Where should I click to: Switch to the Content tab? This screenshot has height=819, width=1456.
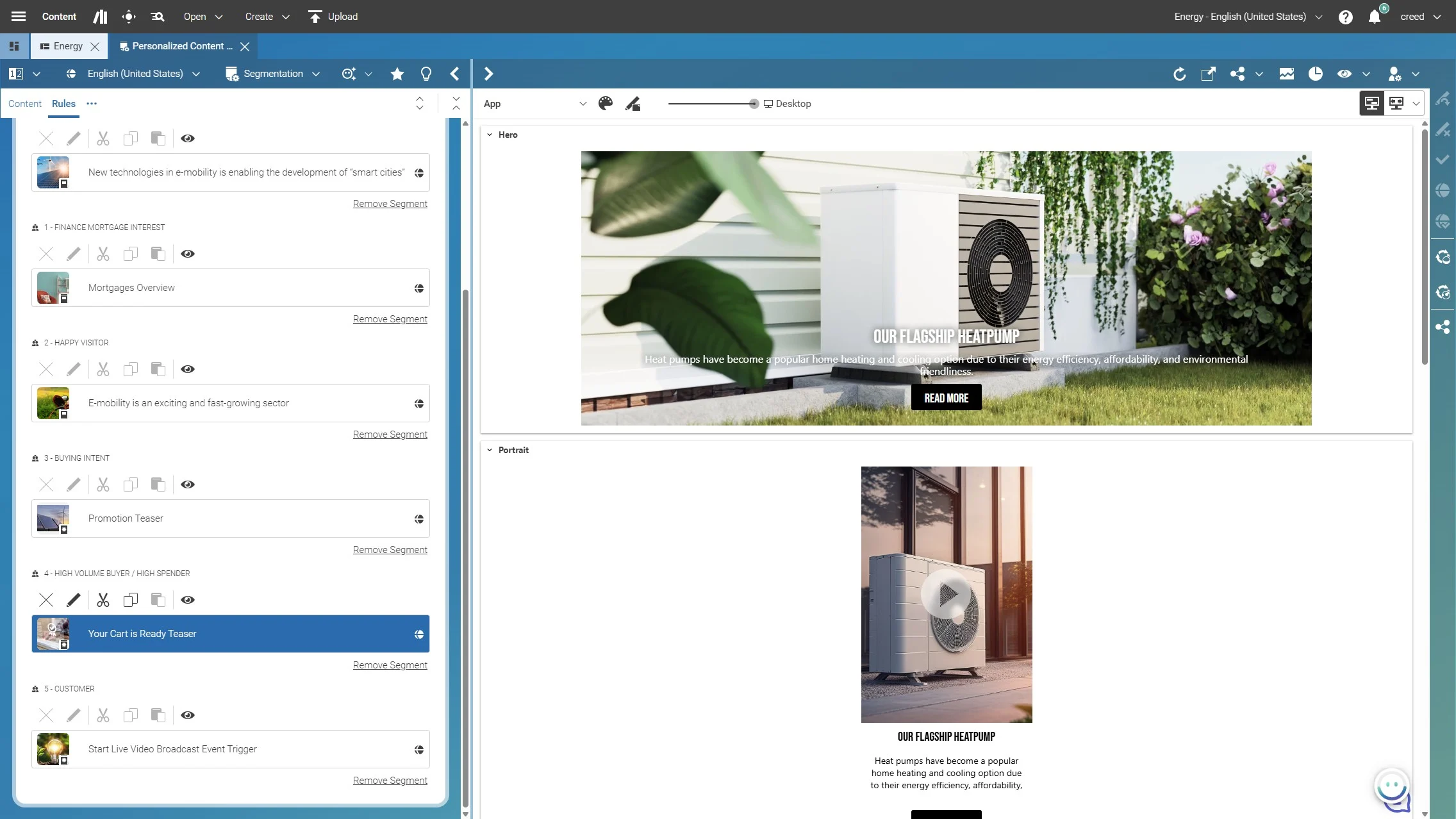click(x=25, y=103)
